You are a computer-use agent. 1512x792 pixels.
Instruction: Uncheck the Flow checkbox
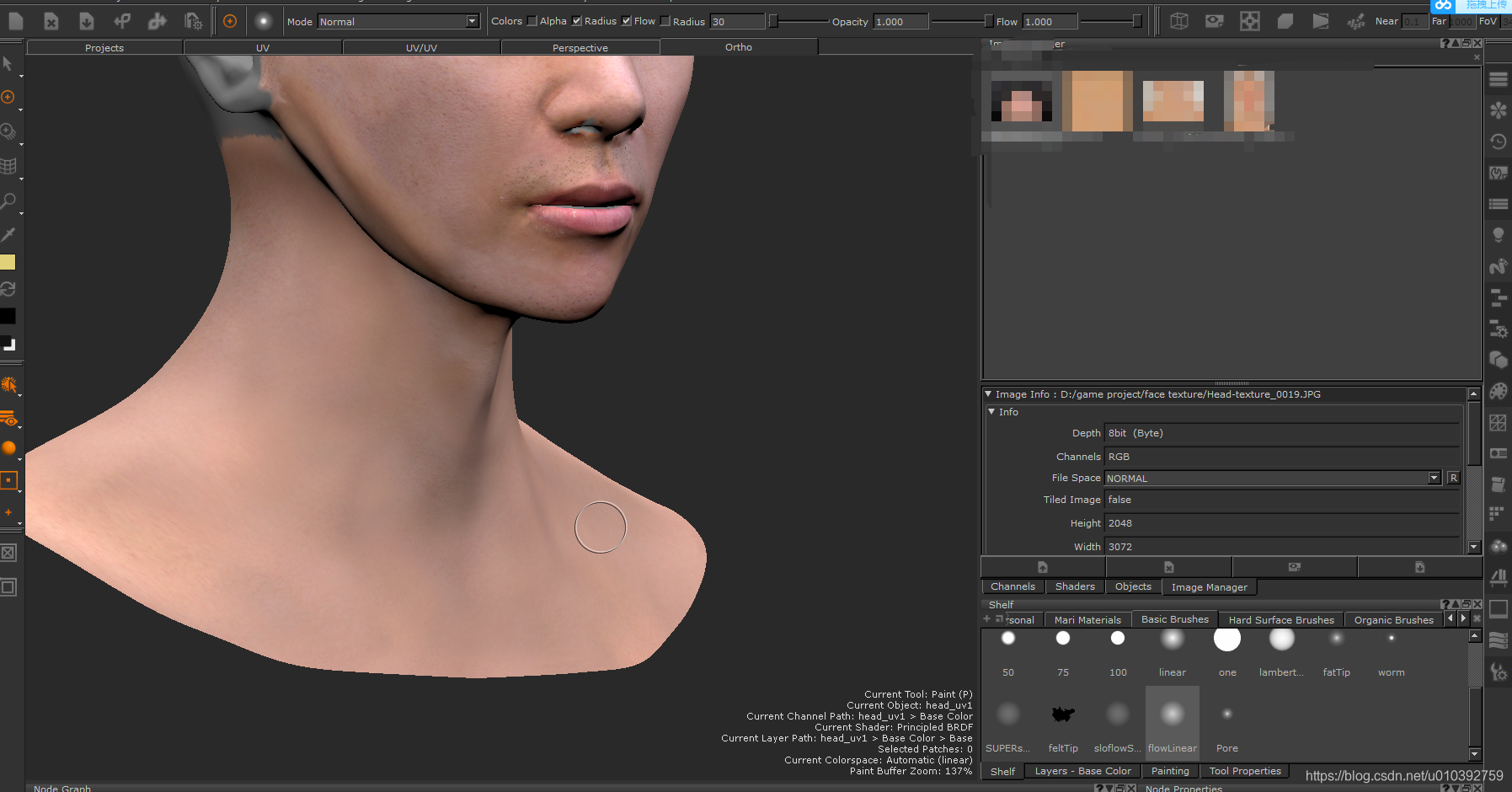click(627, 21)
